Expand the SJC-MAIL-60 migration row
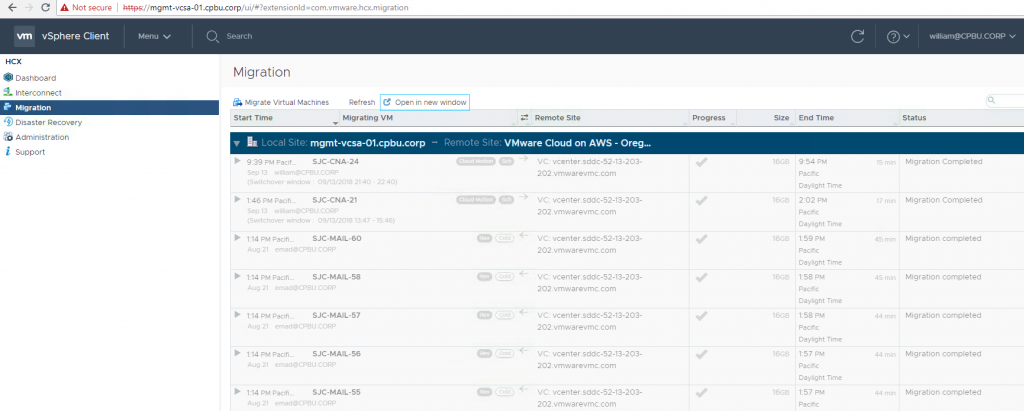 [x=237, y=238]
